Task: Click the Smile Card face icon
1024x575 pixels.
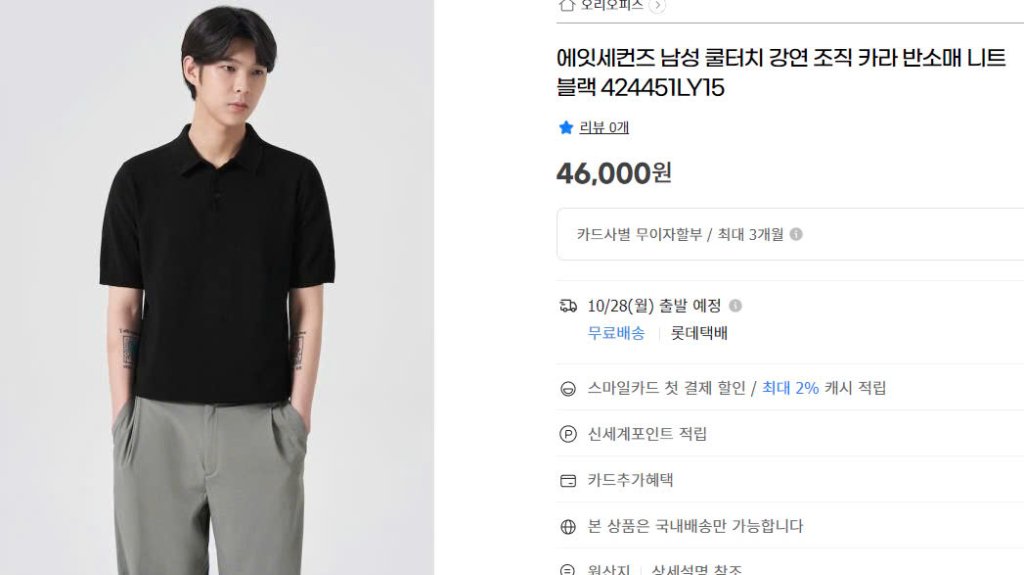Action: tap(568, 388)
